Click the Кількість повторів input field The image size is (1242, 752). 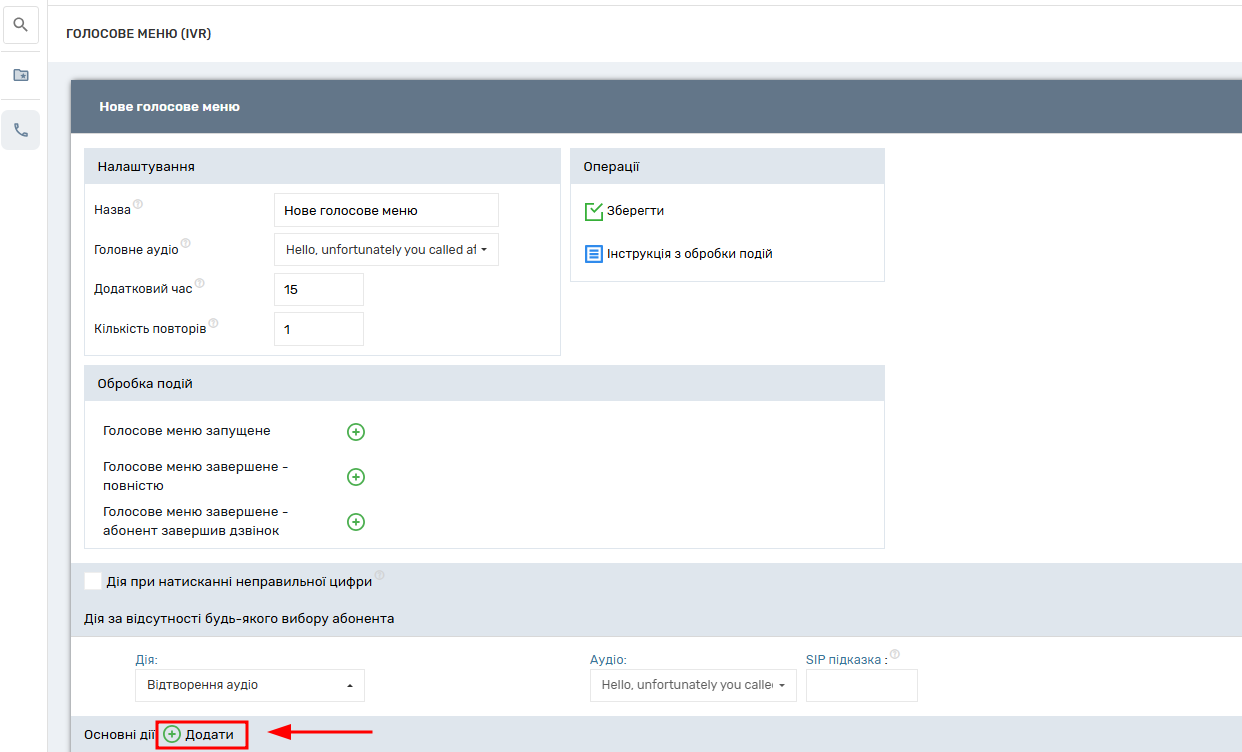(318, 329)
